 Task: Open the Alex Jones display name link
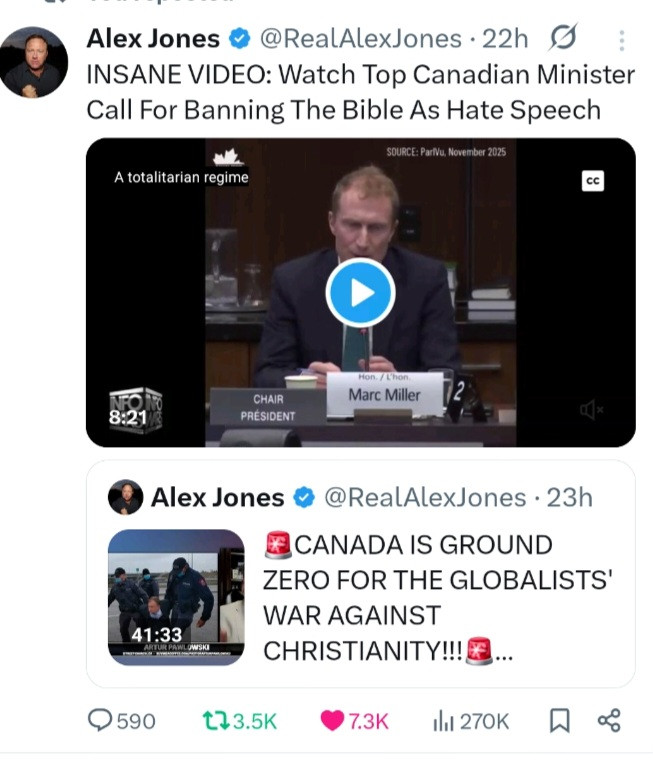153,39
